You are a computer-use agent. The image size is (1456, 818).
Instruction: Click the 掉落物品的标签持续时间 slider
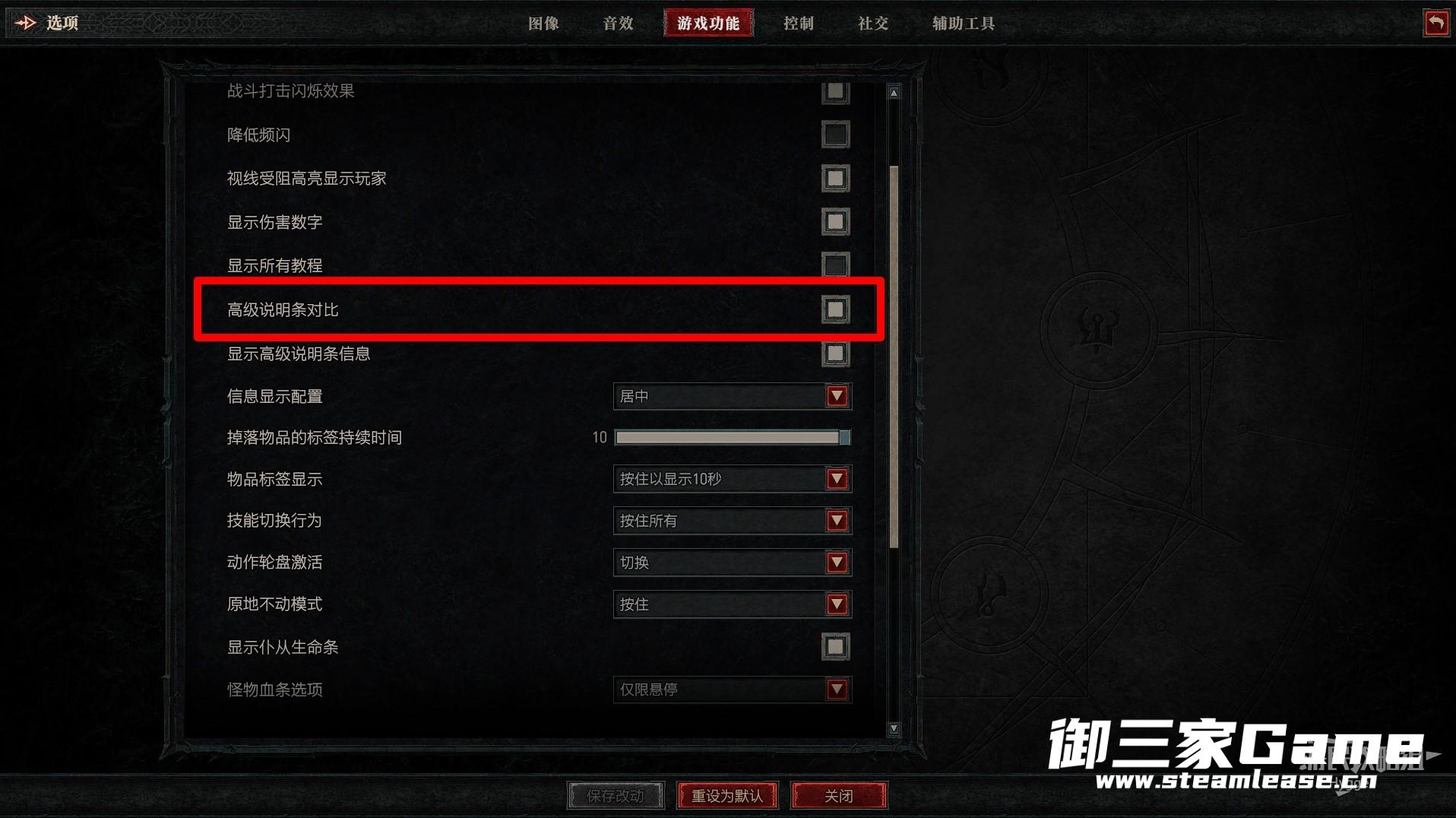point(733,437)
